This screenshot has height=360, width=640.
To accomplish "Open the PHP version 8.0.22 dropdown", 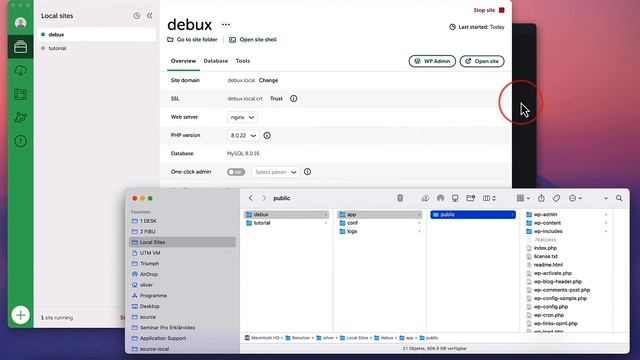I will 243,136.
